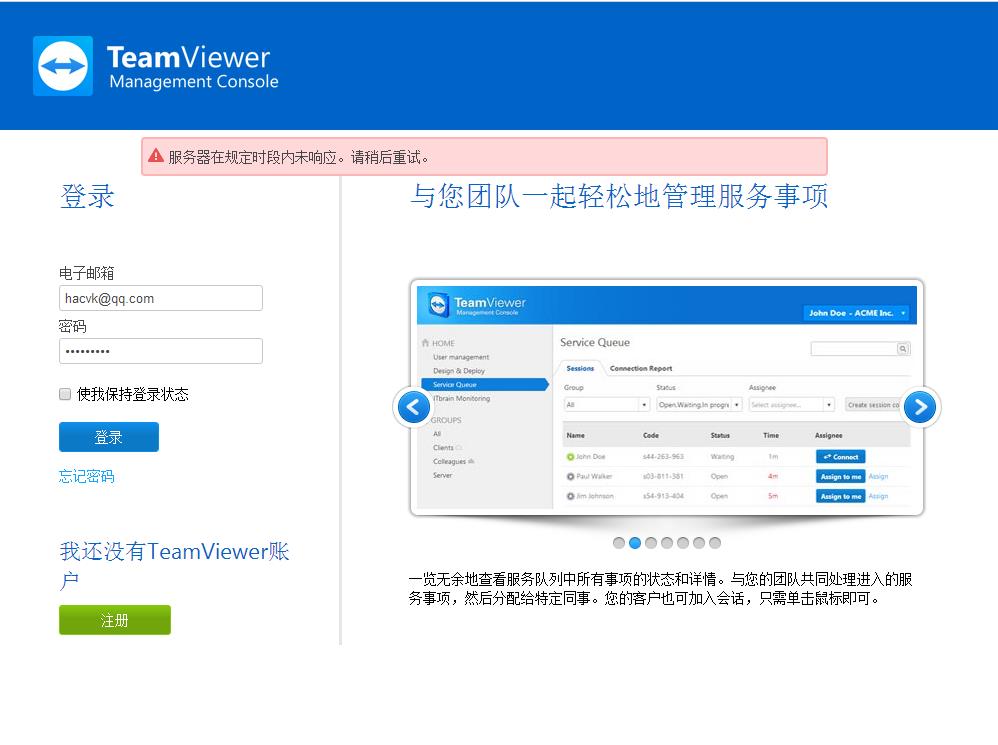Click the 与您团队一起轻松地管理服务事项 headline
Screen dimensions: 998x745
[x=619, y=196]
